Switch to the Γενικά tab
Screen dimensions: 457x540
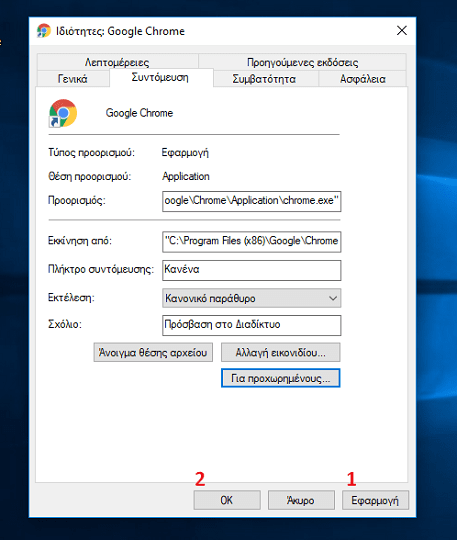73,79
